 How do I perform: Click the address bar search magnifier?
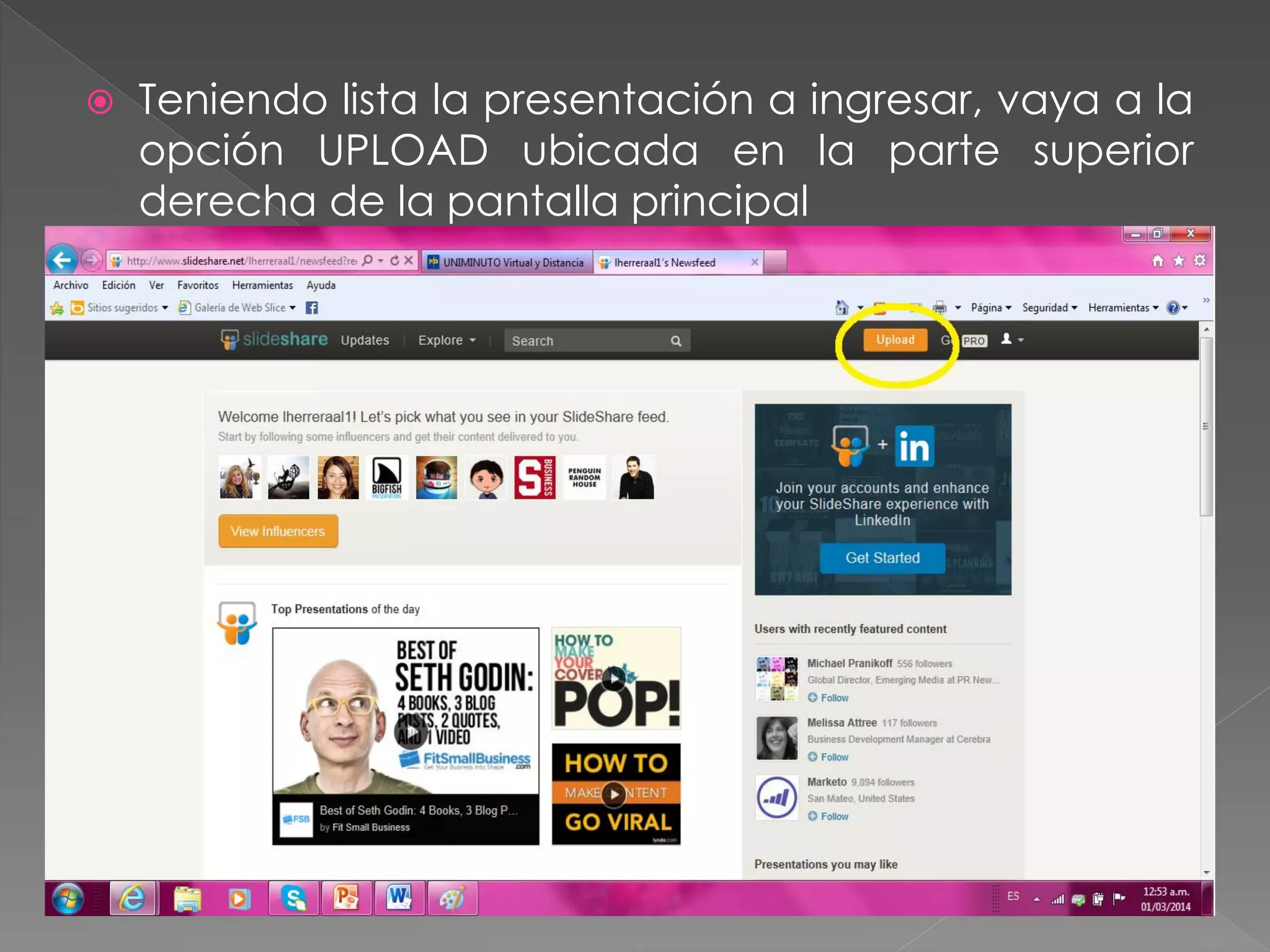pyautogui.click(x=367, y=261)
